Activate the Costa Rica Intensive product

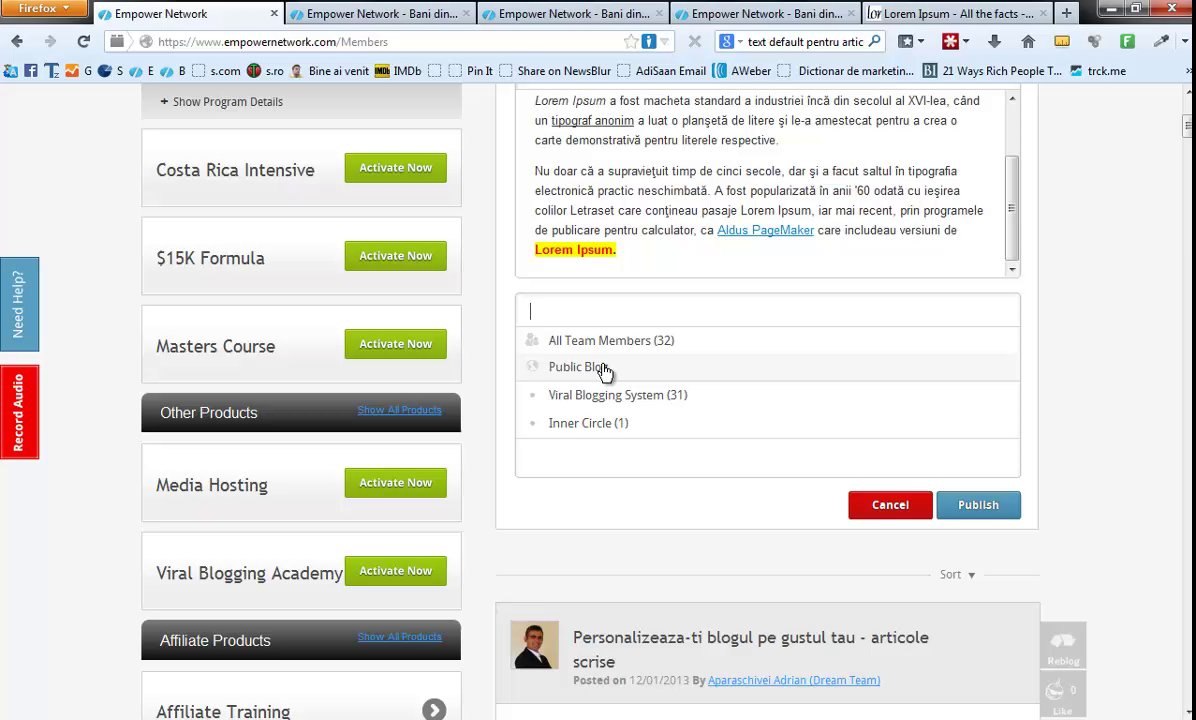tap(395, 168)
